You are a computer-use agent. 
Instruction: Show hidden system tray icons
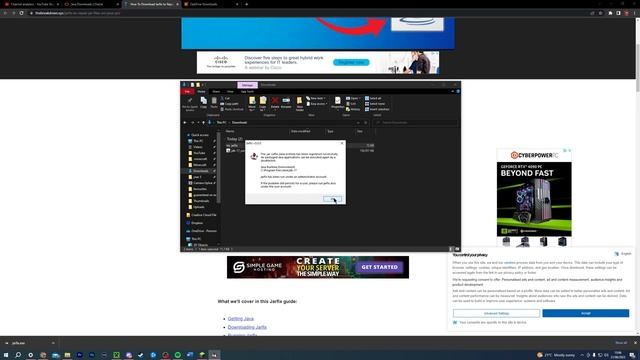pyautogui.click(x=582, y=355)
